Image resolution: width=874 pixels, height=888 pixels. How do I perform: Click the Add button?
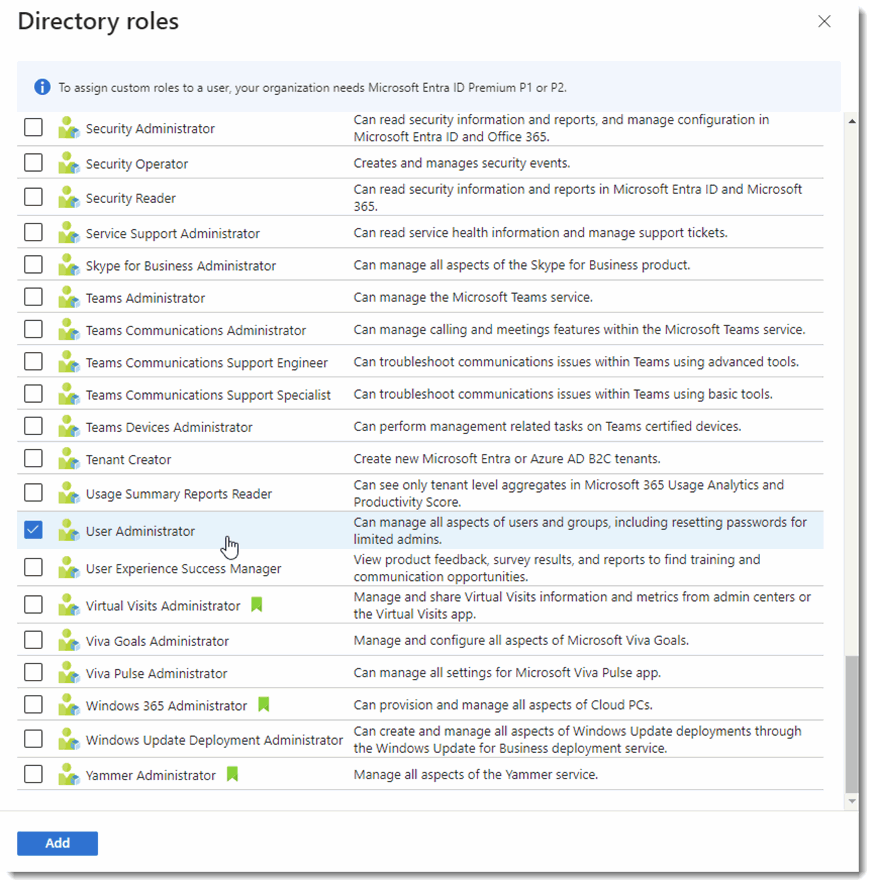pyautogui.click(x=57, y=843)
